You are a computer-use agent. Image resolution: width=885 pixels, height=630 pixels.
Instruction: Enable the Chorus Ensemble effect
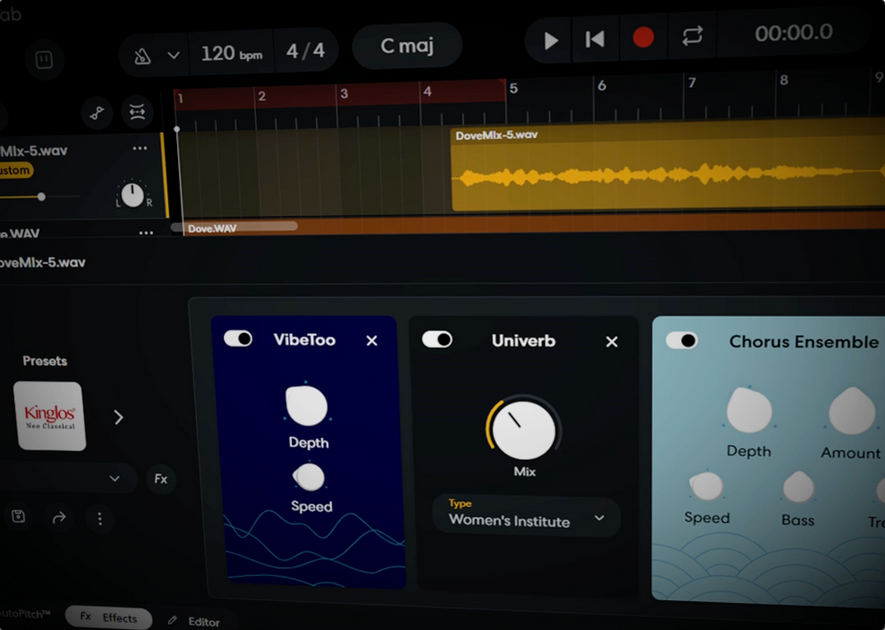coord(681,340)
